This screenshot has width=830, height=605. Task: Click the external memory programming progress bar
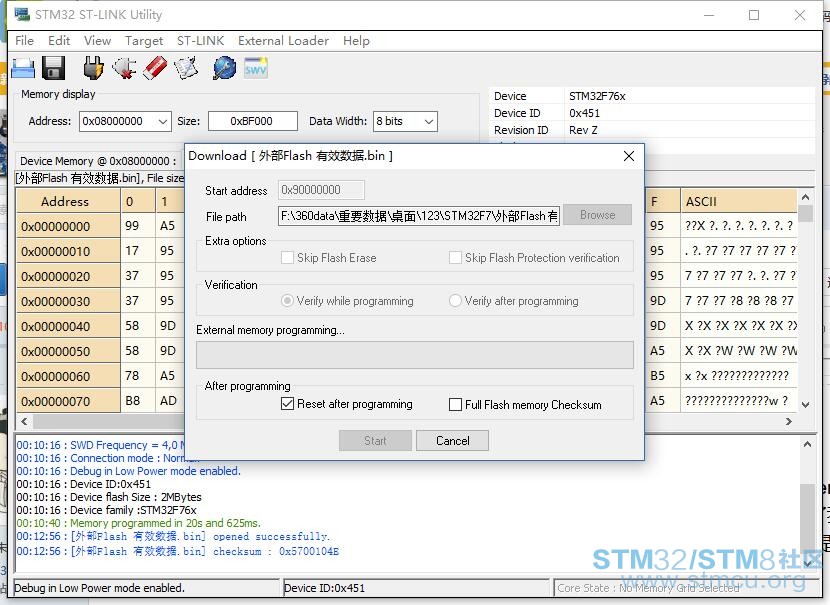pos(414,355)
